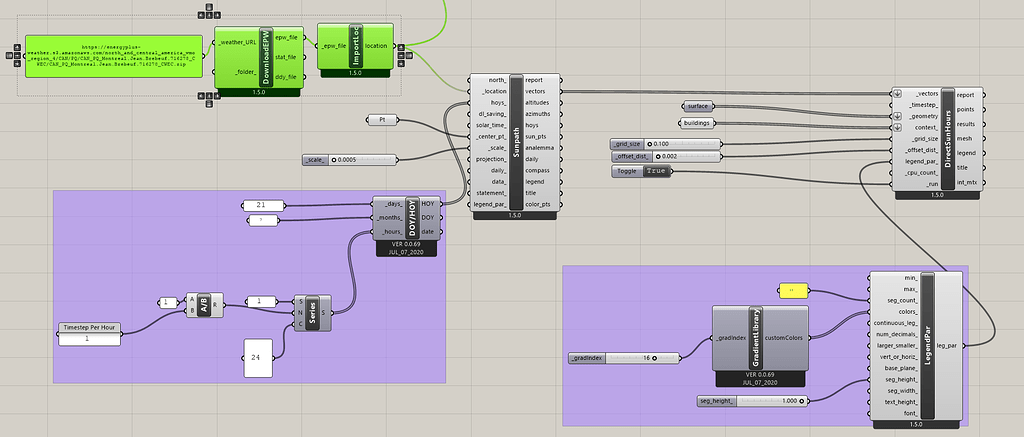Click the arrow icon beside _geometry input
Screen dimensions: 1024x437
[x=897, y=116]
